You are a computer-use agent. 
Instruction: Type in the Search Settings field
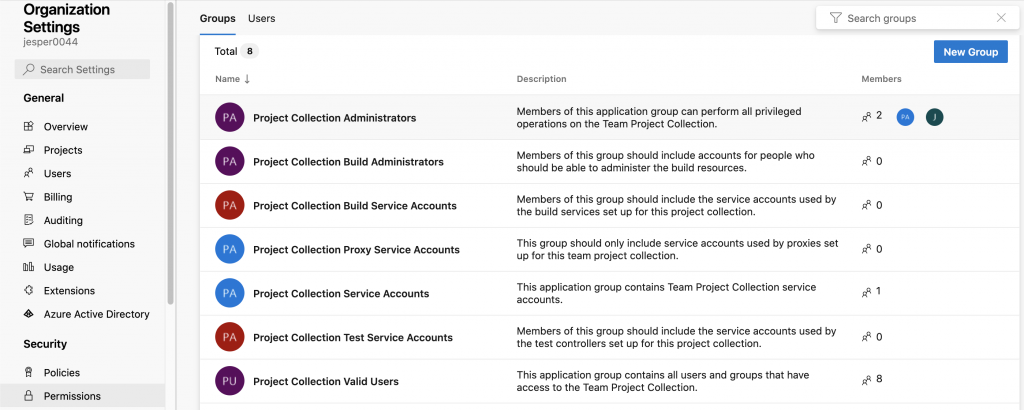coord(90,69)
